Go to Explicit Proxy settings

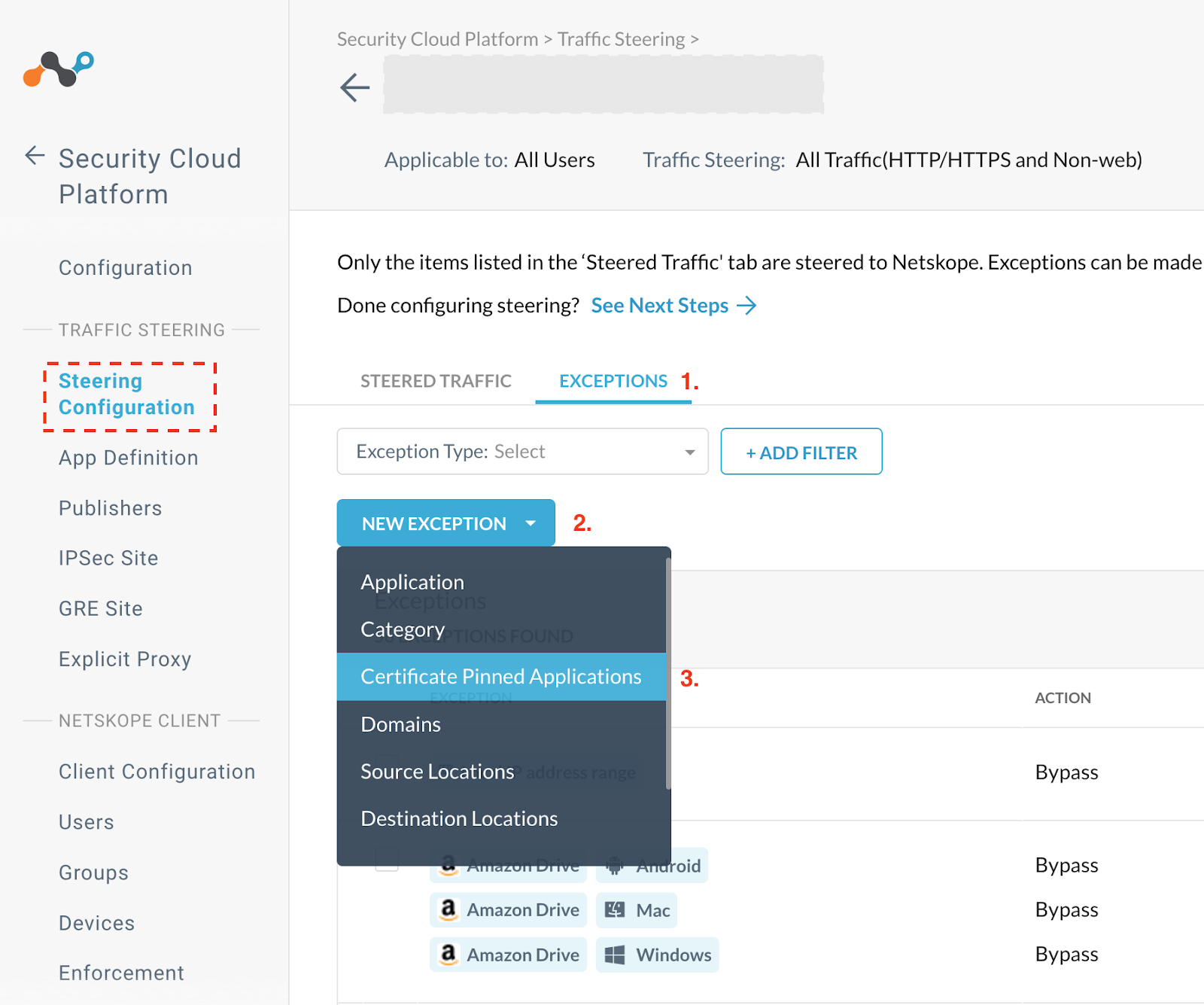(125, 659)
